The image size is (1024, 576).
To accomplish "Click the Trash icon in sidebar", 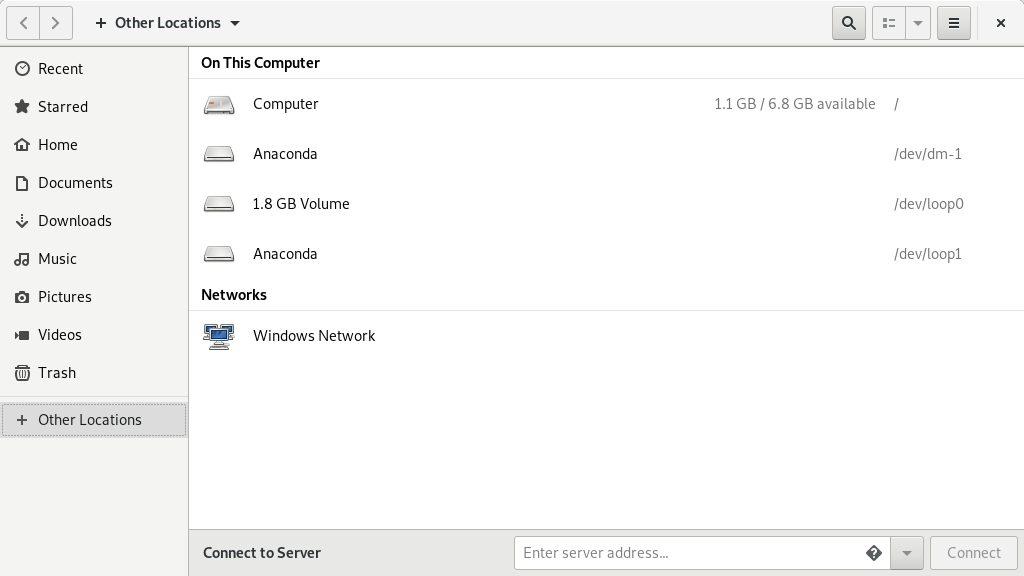I will tap(22, 373).
